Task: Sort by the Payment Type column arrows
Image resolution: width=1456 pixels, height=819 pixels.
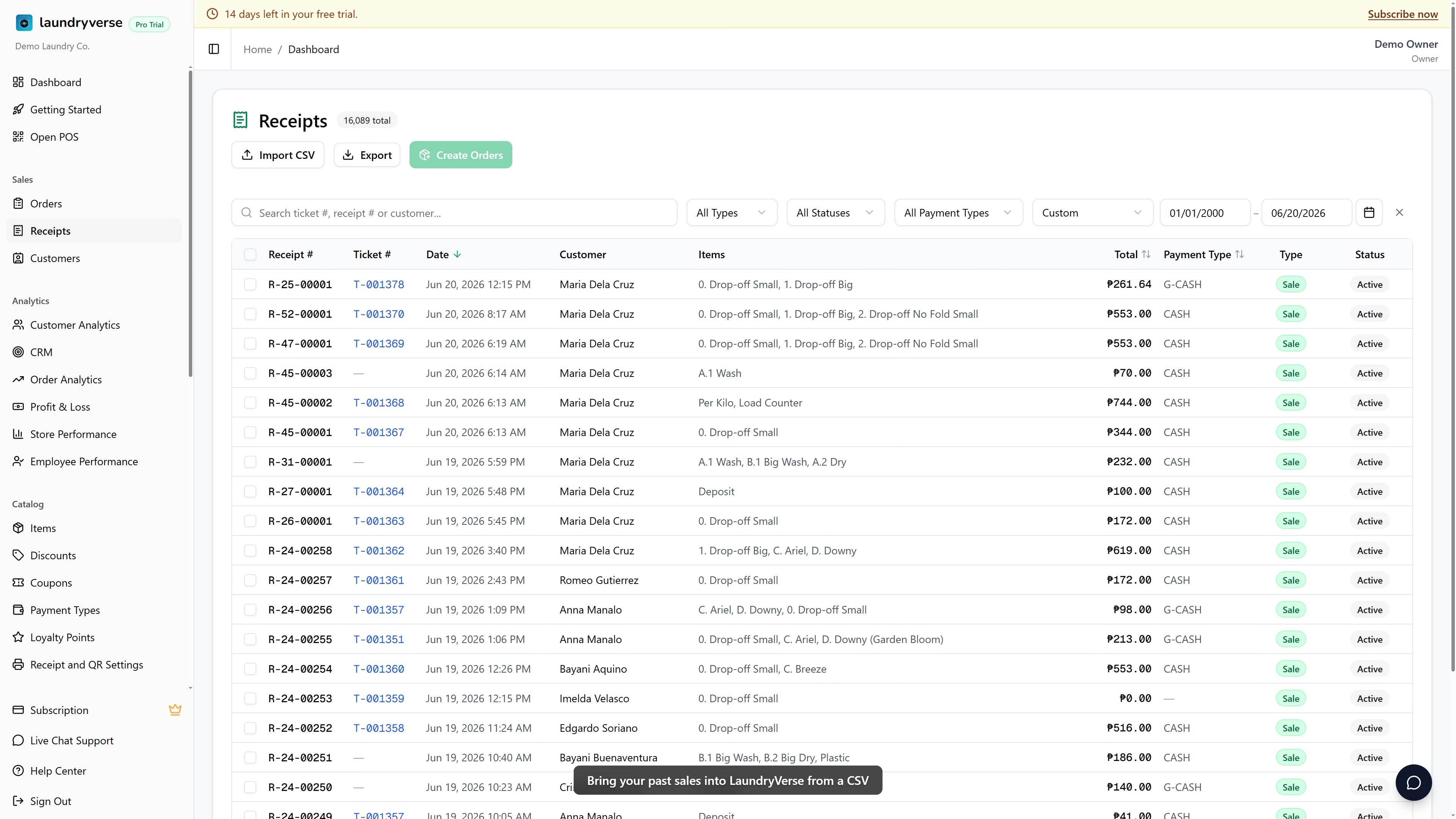Action: click(x=1239, y=254)
